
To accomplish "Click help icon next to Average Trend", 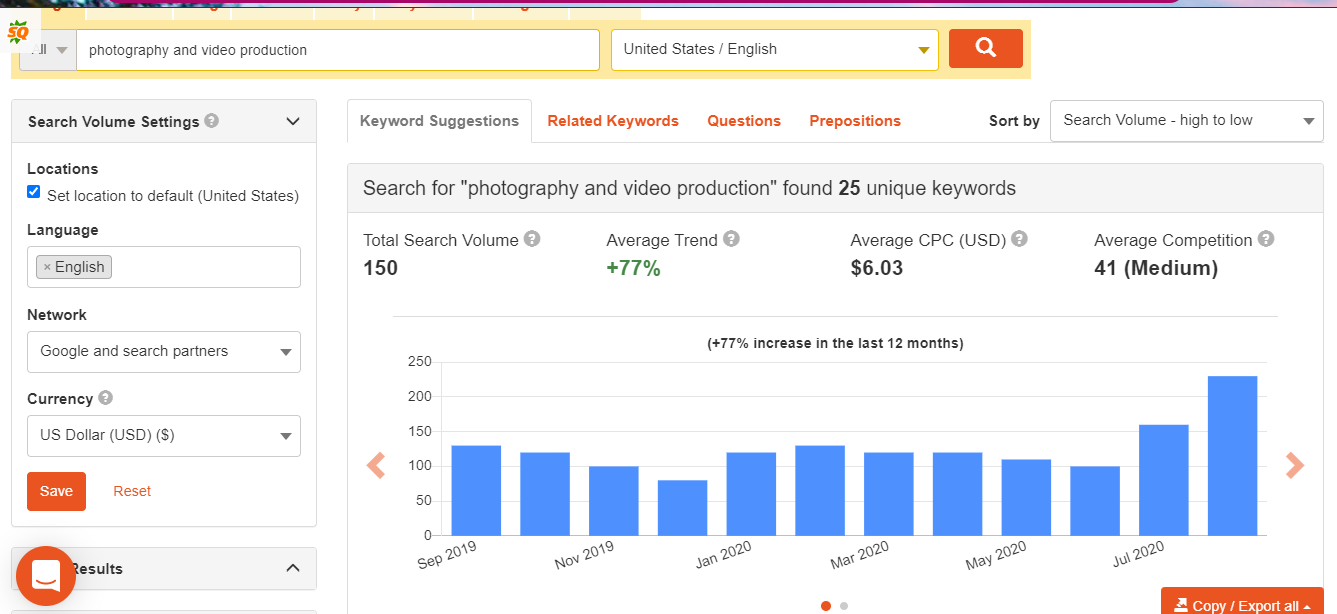I will tap(731, 239).
